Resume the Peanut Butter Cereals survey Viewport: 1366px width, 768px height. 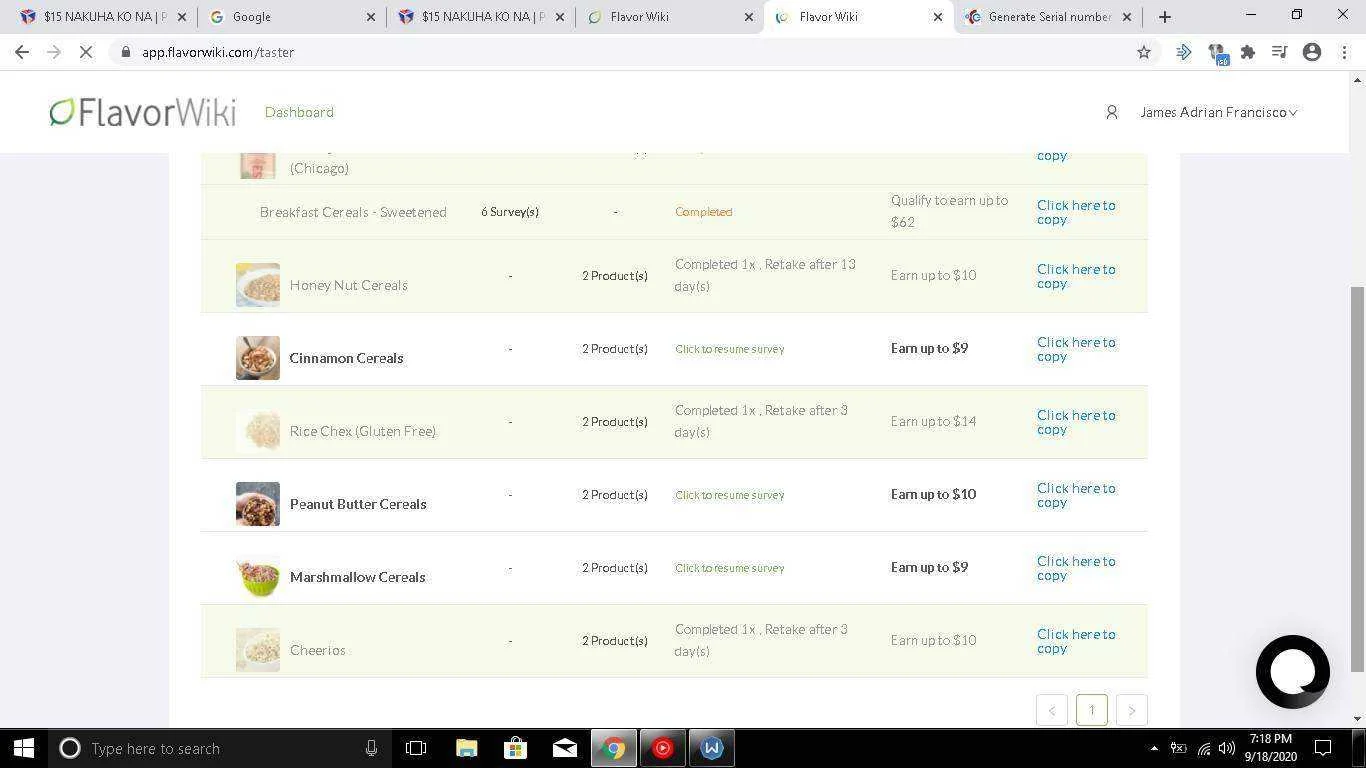[729, 495]
